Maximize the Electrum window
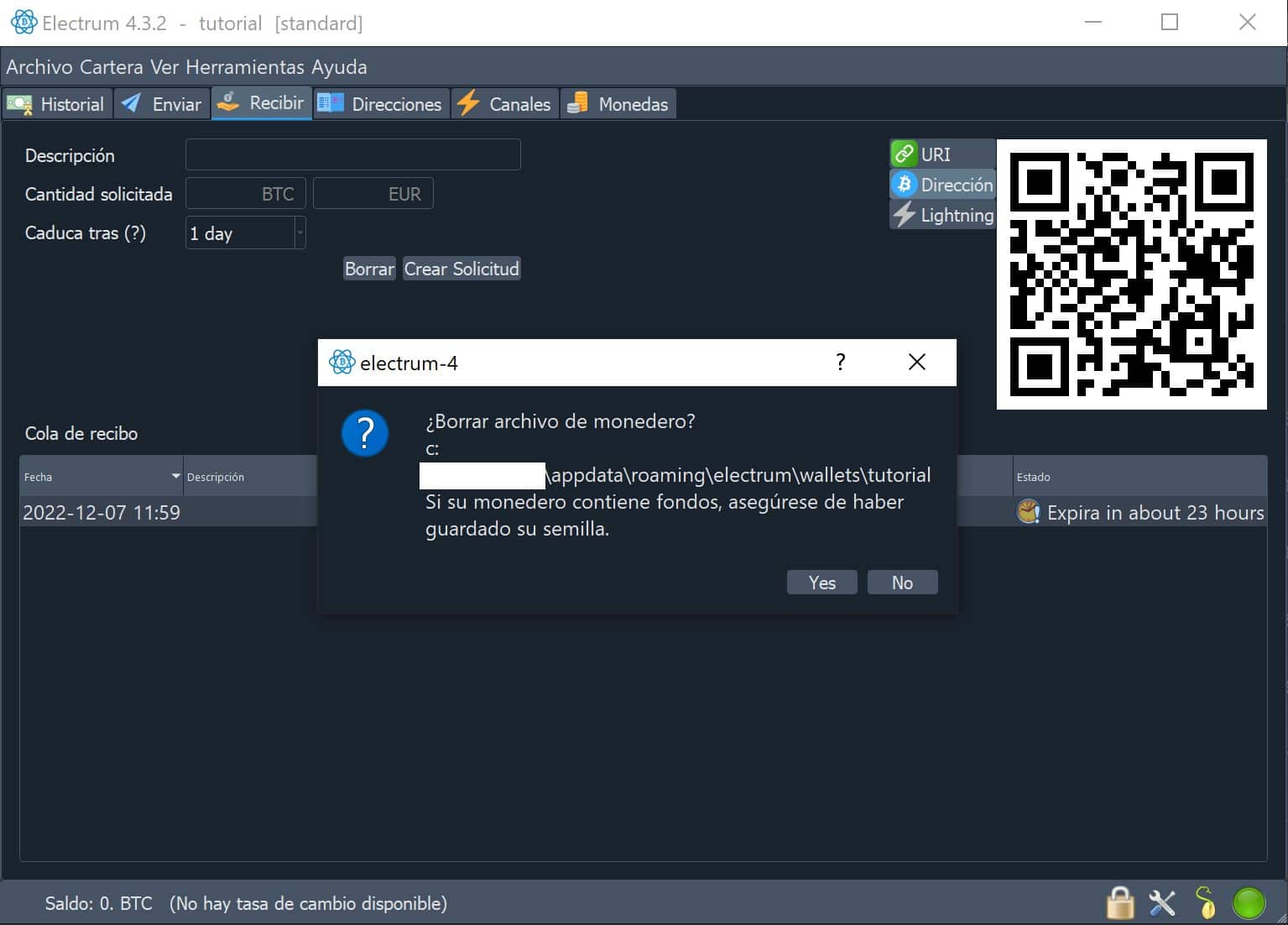1288x925 pixels. (1170, 23)
